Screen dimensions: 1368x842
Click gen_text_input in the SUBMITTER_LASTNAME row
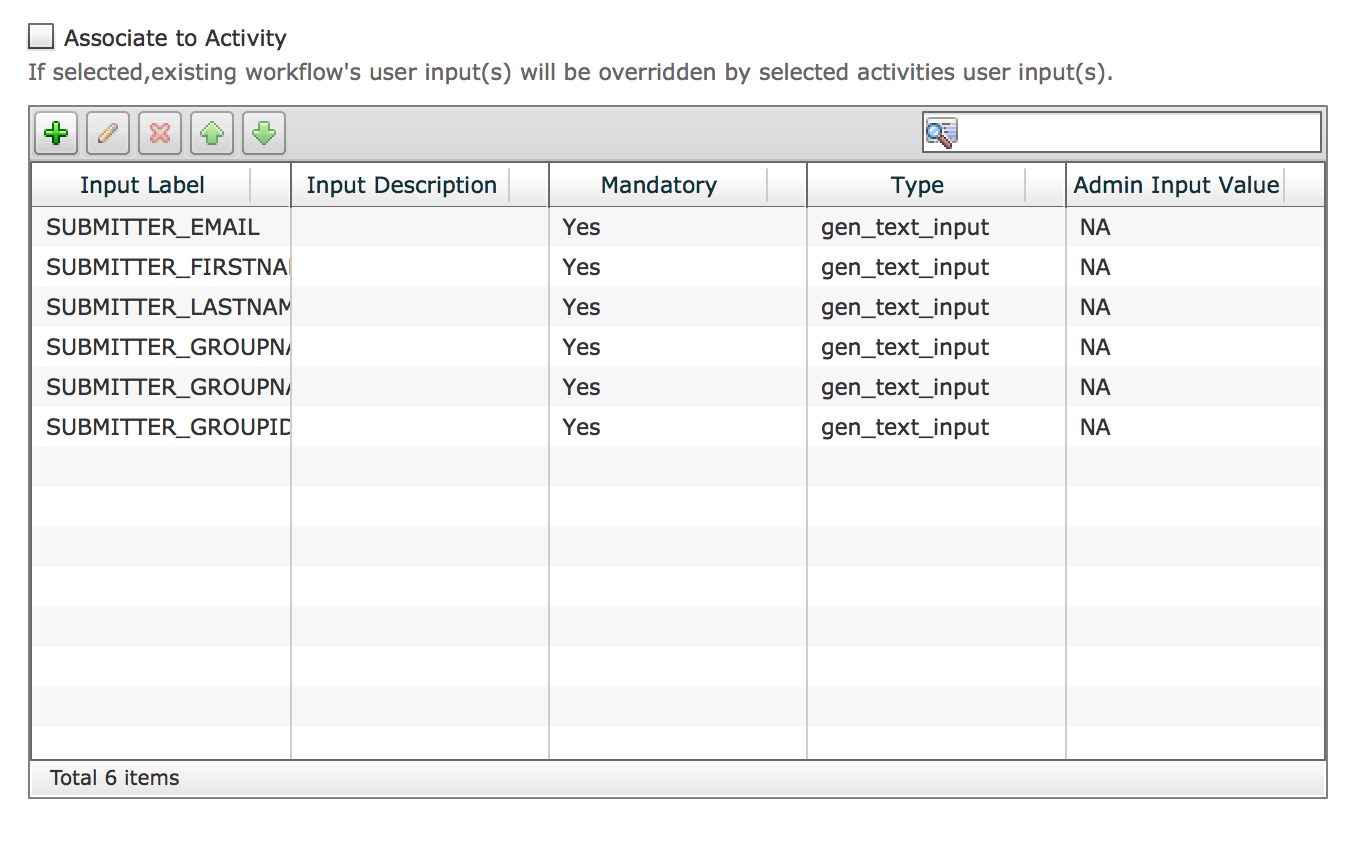(x=905, y=308)
